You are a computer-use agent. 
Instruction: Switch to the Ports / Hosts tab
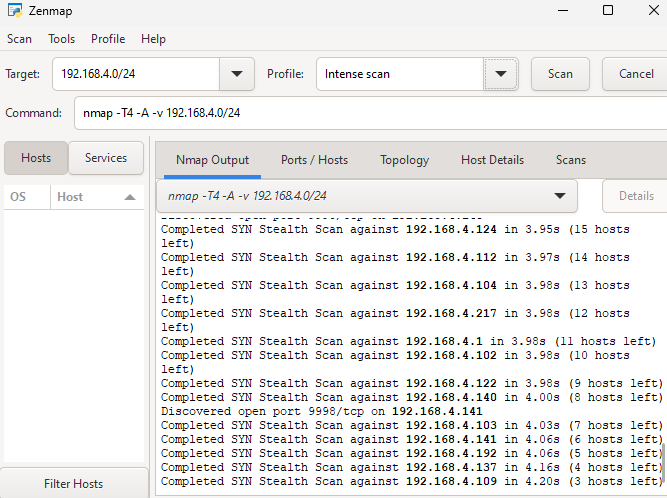pos(314,160)
